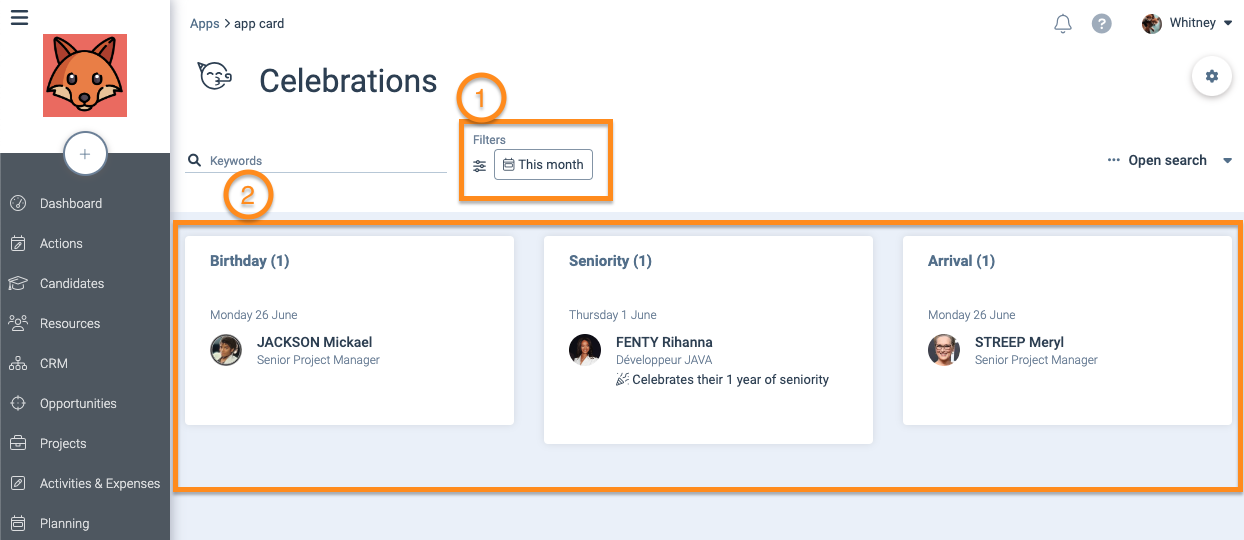Viewport: 1244px width, 540px height.
Task: Click the notifications bell icon
Action: pyautogui.click(x=1063, y=24)
